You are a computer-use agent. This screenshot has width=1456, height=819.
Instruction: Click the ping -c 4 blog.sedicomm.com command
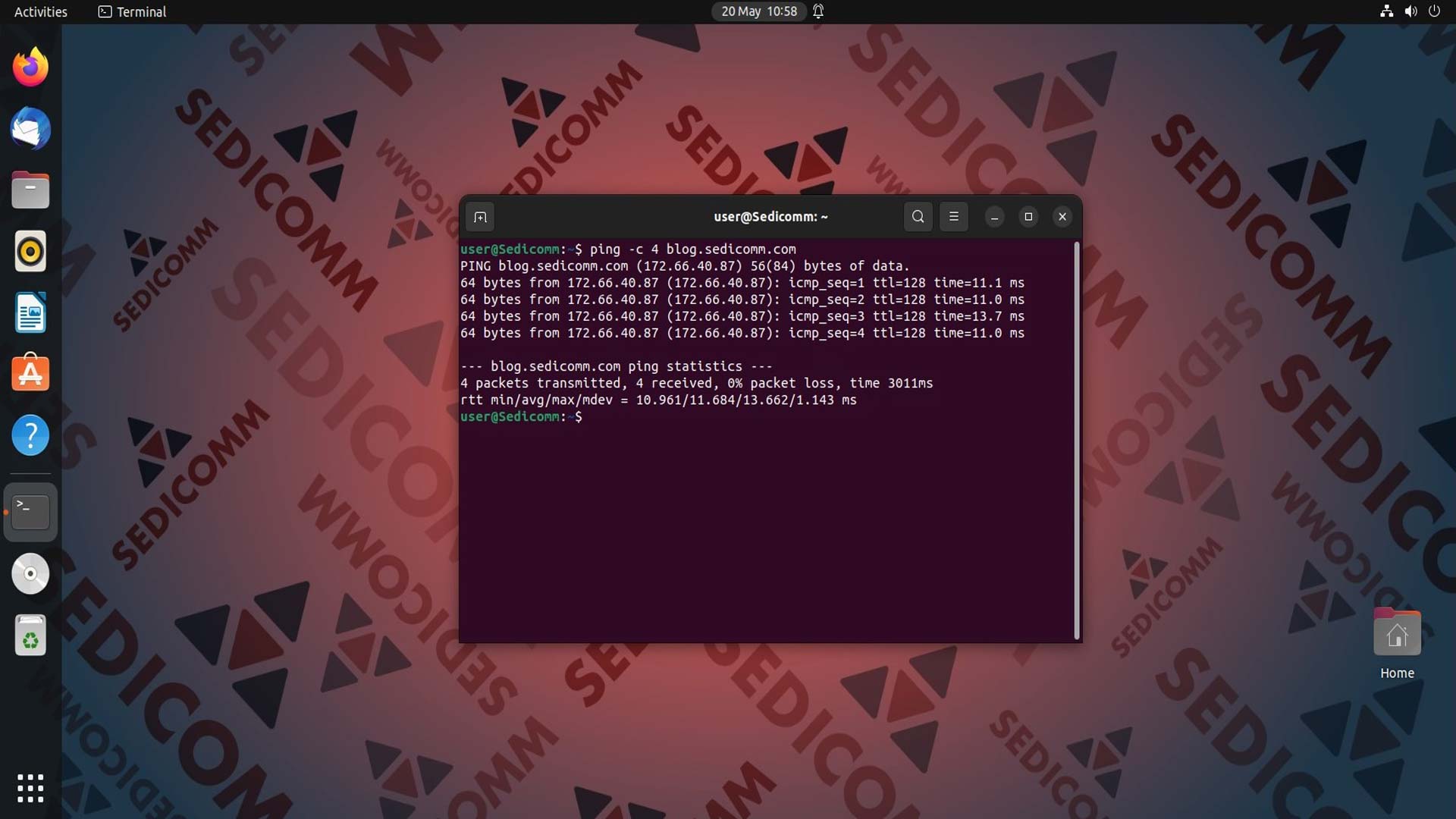[693, 249]
